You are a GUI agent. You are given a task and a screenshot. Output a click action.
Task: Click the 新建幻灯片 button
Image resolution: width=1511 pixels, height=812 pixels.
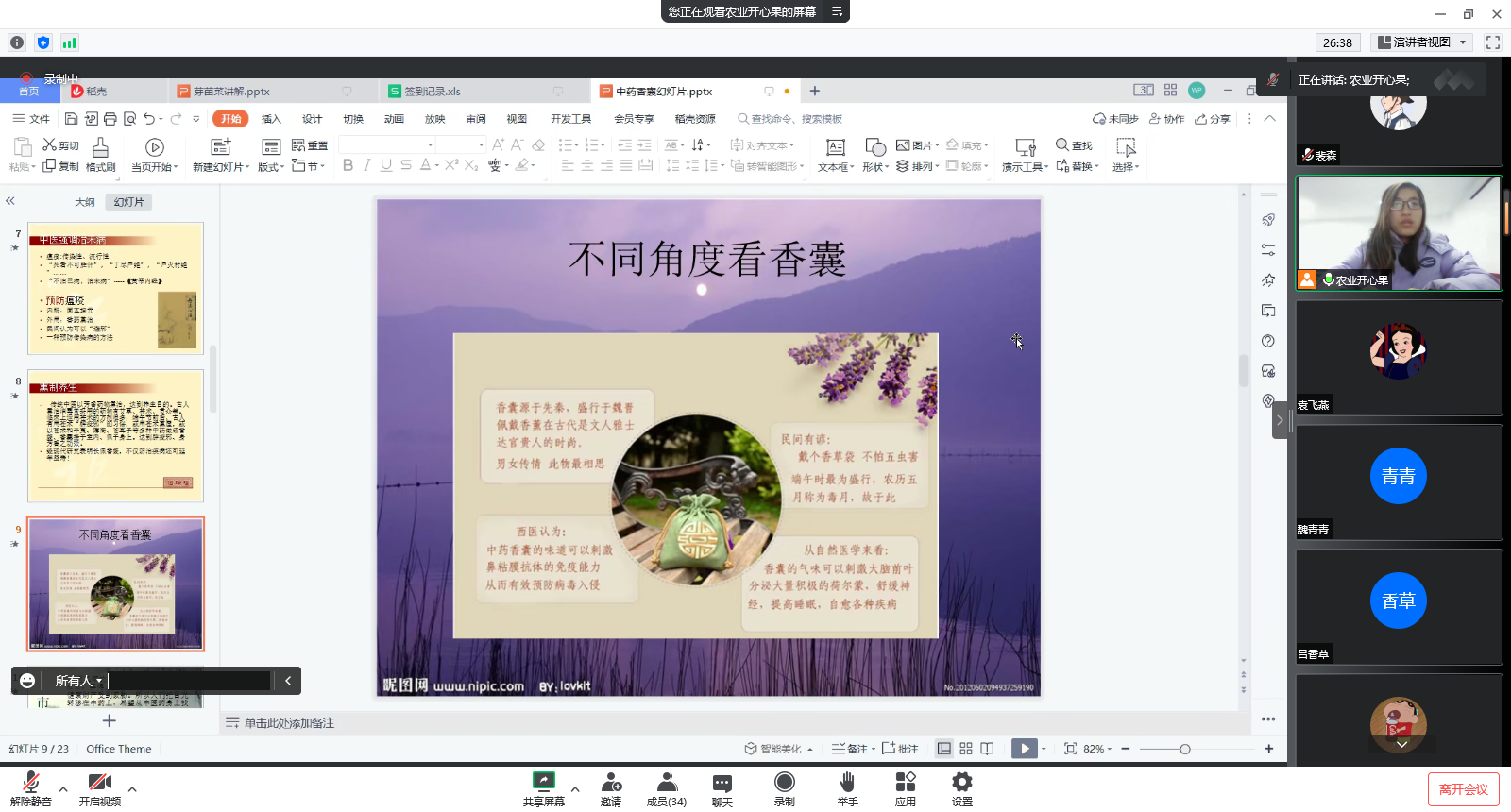(x=221, y=154)
